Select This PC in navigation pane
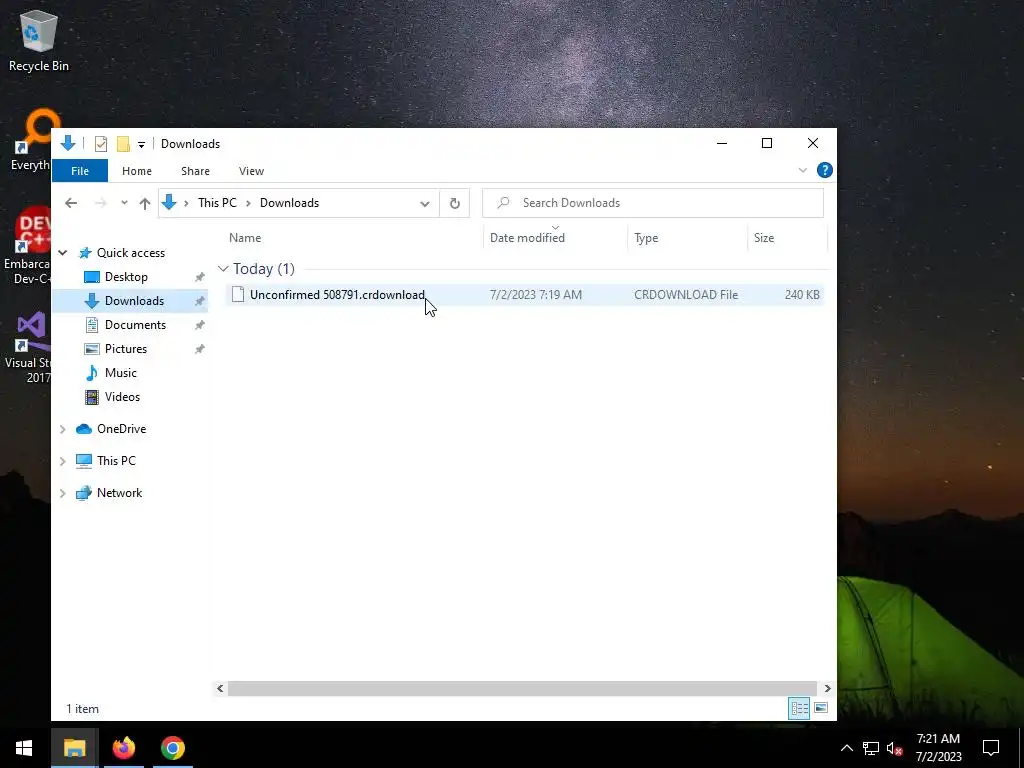Image resolution: width=1024 pixels, height=768 pixels. coord(116,461)
